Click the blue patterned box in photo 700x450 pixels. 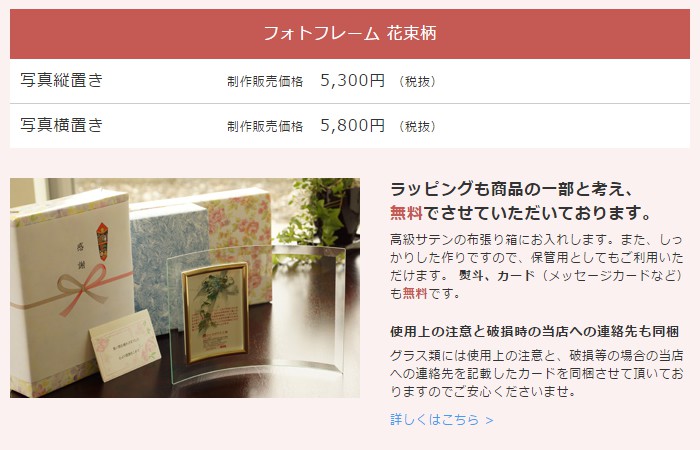click(169, 263)
